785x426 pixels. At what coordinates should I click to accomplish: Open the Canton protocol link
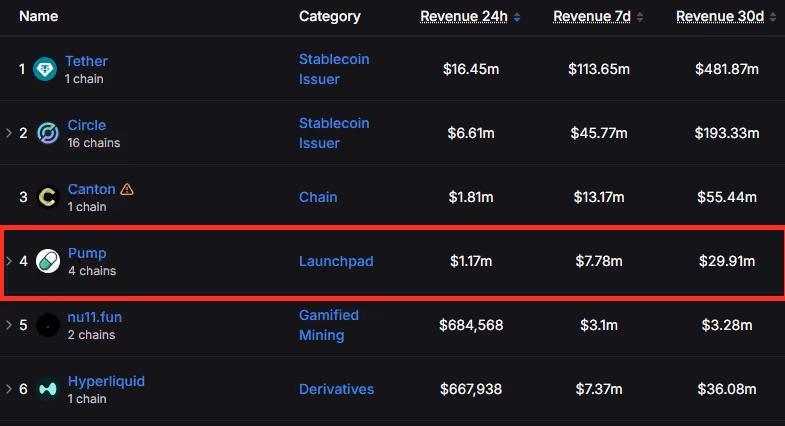[x=92, y=189]
